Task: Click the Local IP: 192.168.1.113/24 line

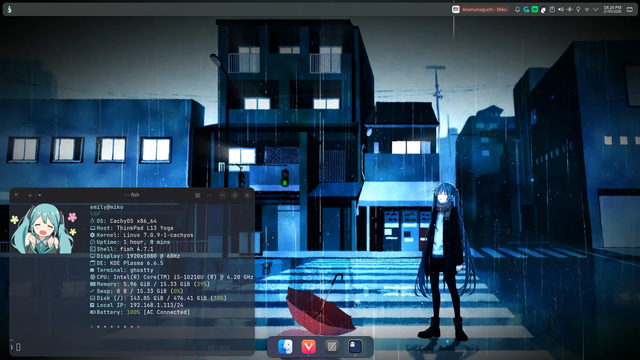Action: pyautogui.click(x=137, y=305)
